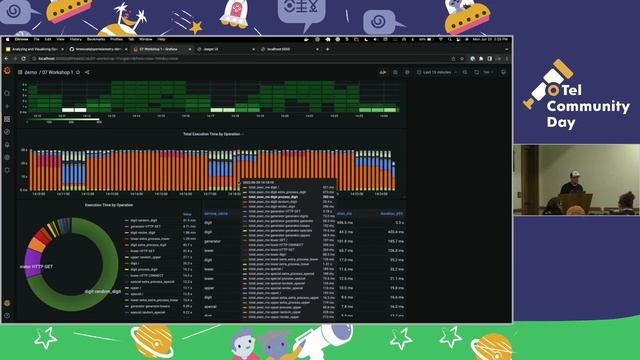Screen dimensions: 640x360
Task: Refresh the dashboard with refresh icon
Action: click(x=476, y=72)
